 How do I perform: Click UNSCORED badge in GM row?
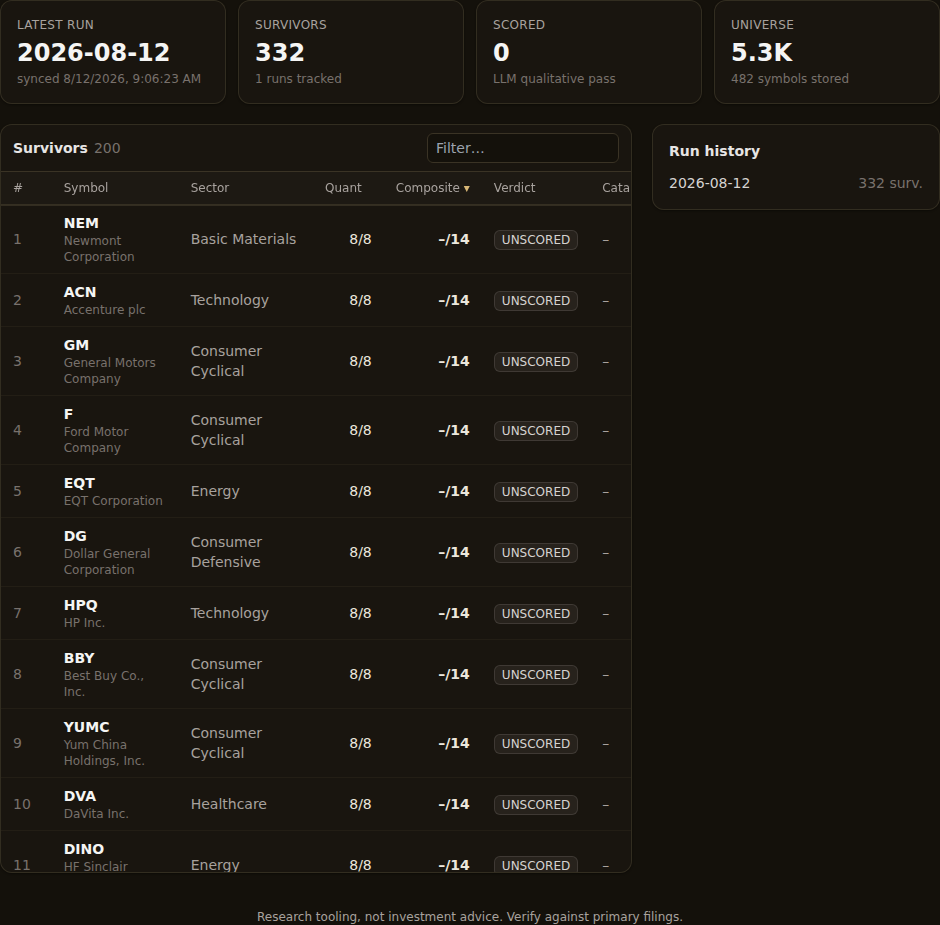tap(535, 362)
